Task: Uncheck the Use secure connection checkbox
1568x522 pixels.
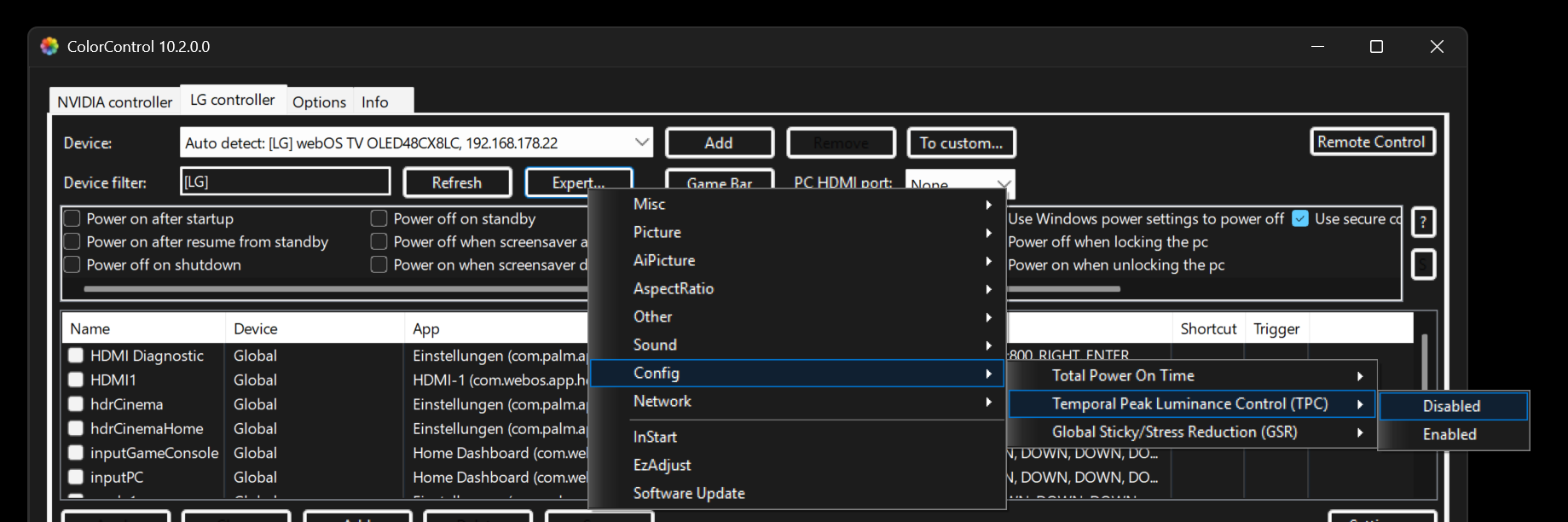Action: pyautogui.click(x=1300, y=218)
